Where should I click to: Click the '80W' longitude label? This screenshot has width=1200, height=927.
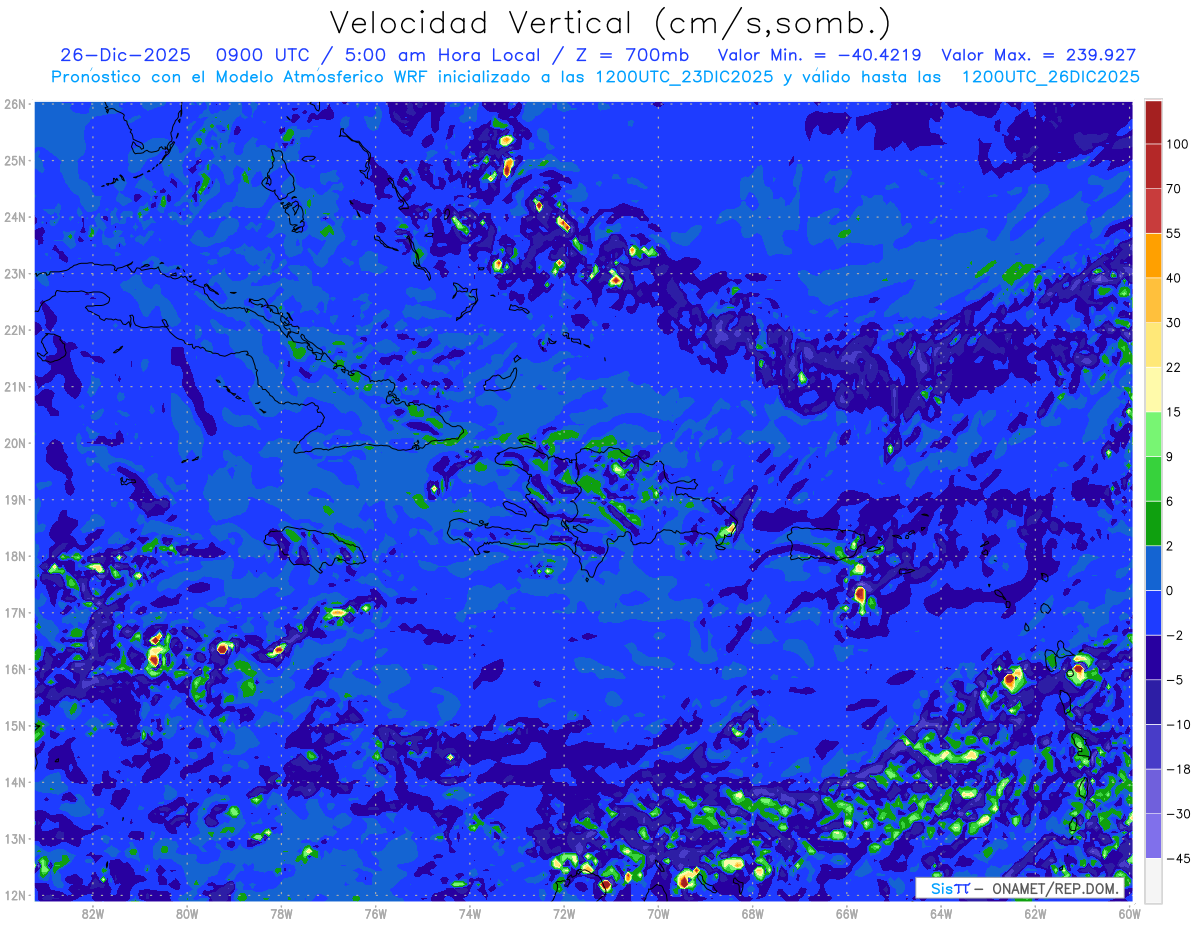coord(187,913)
